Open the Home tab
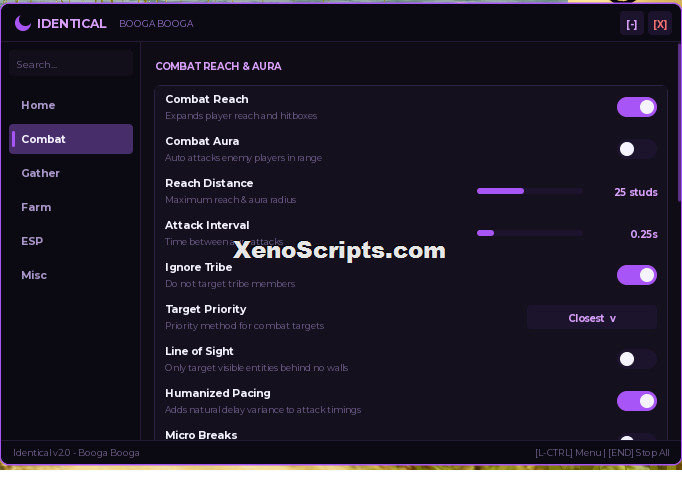Image resolution: width=682 pixels, height=500 pixels. [71, 105]
